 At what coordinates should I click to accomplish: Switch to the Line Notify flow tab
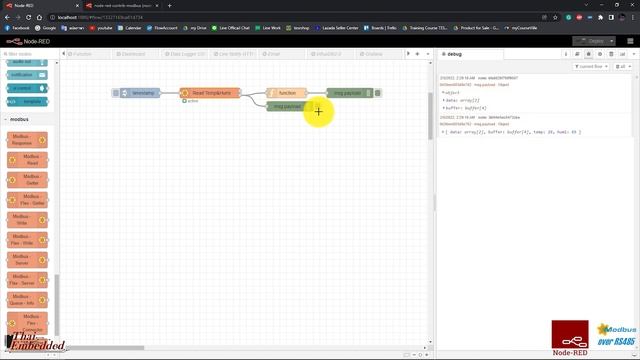(234, 54)
